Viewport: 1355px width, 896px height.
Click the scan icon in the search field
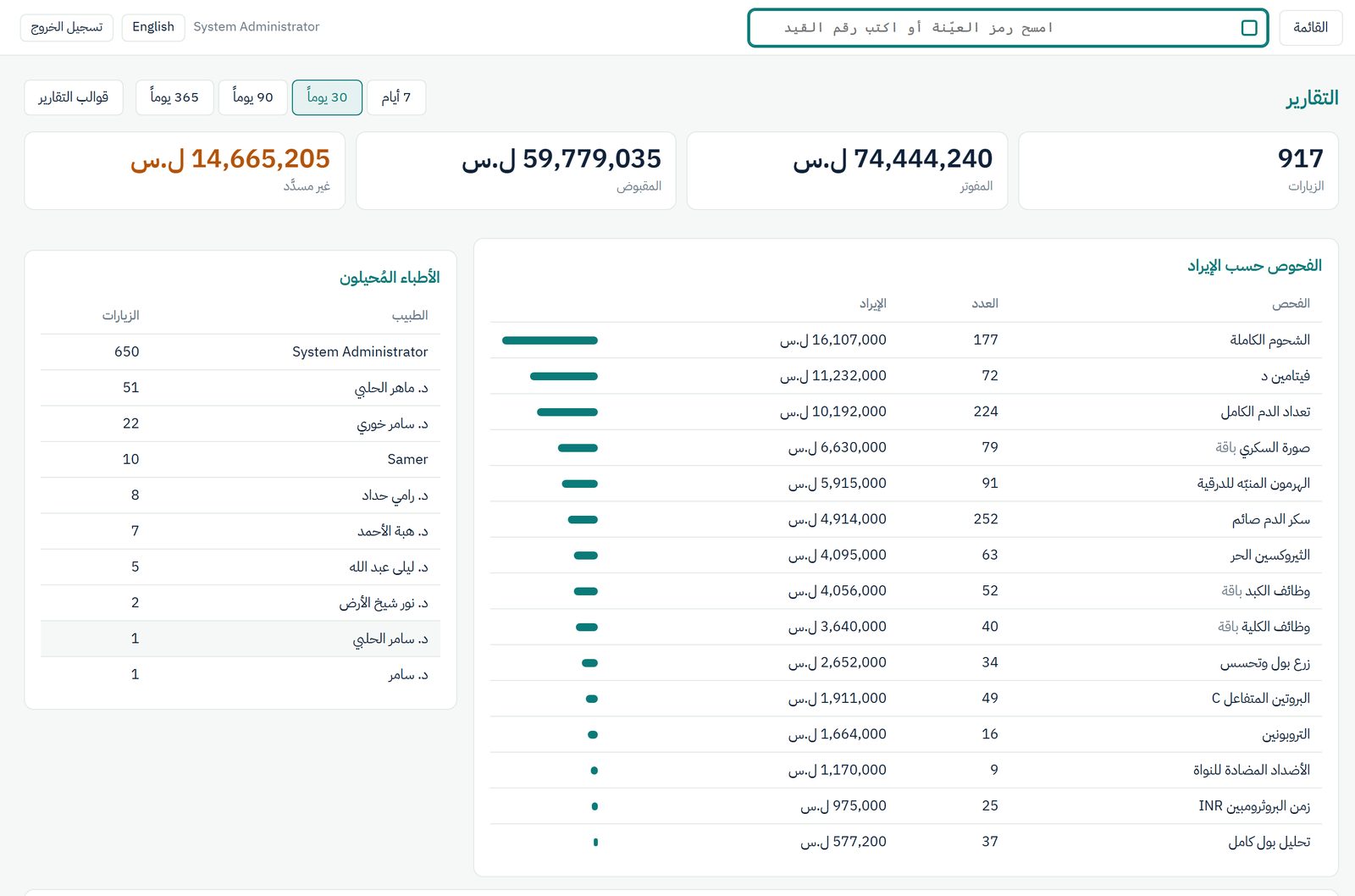coord(1248,28)
